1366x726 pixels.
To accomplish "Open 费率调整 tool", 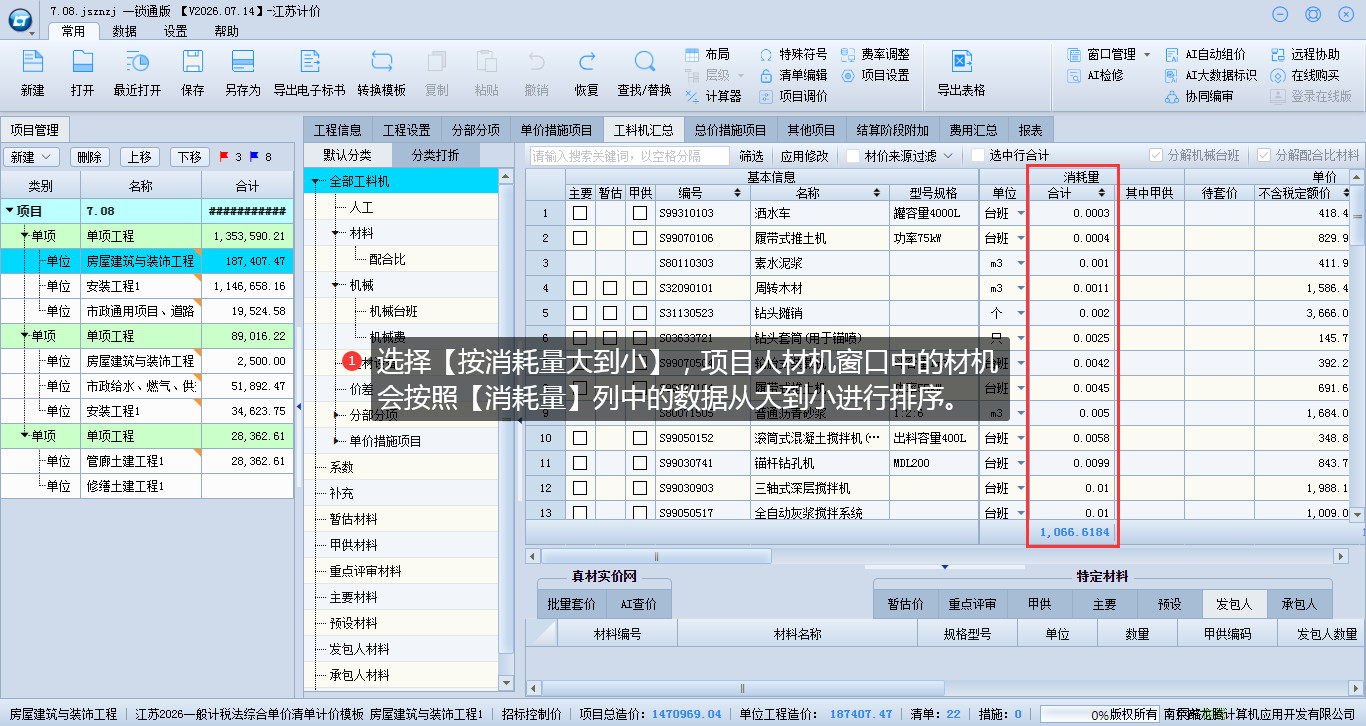I will (876, 54).
